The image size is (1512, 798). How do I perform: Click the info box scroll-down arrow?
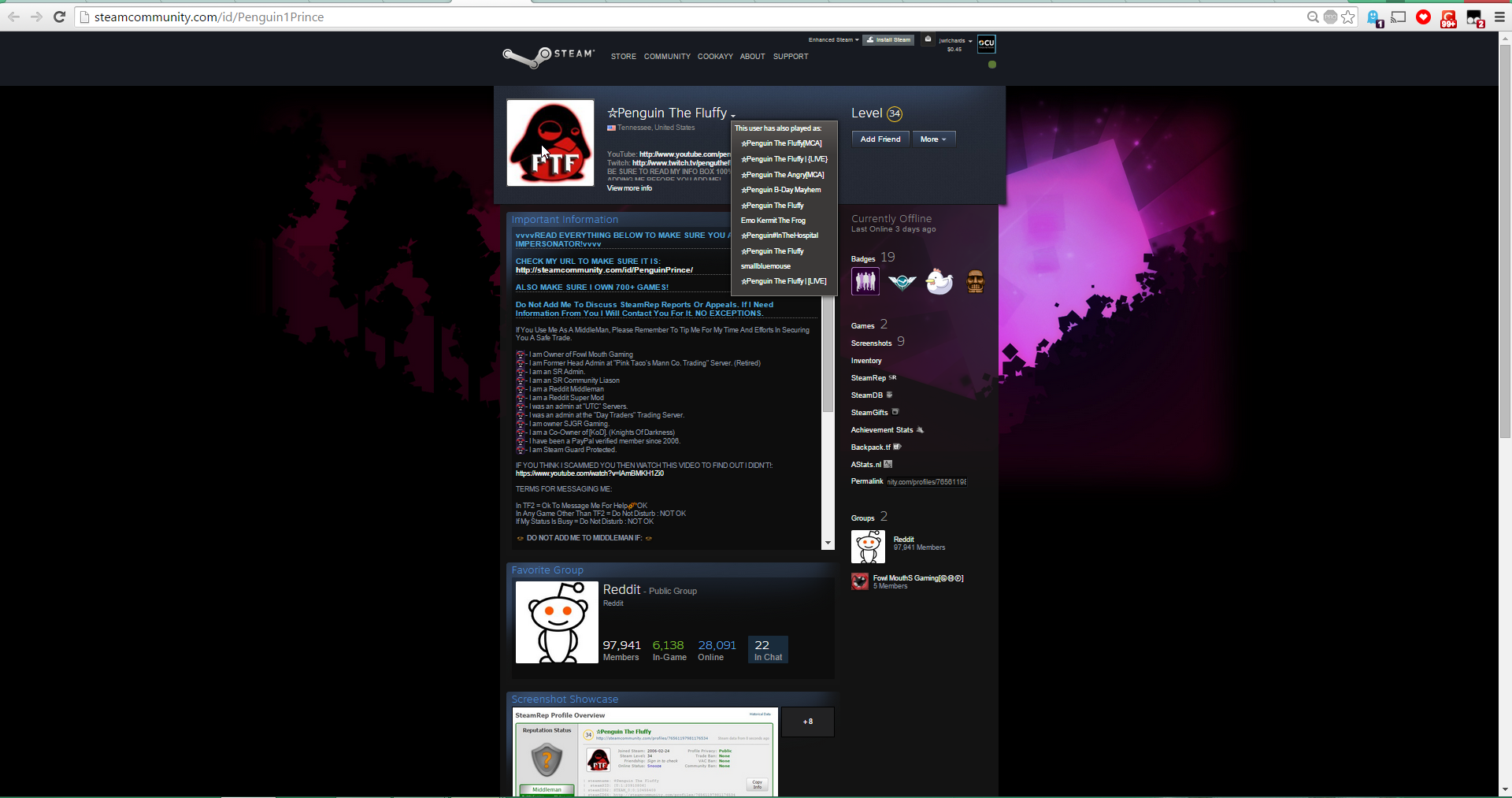[828, 544]
